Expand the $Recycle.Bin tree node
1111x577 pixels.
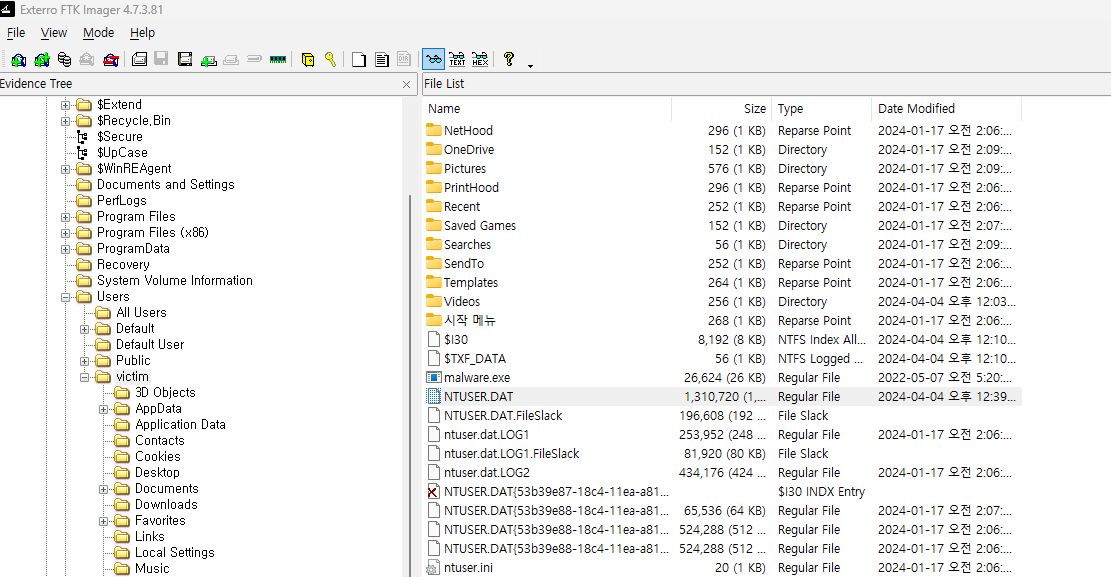pyautogui.click(x=65, y=121)
